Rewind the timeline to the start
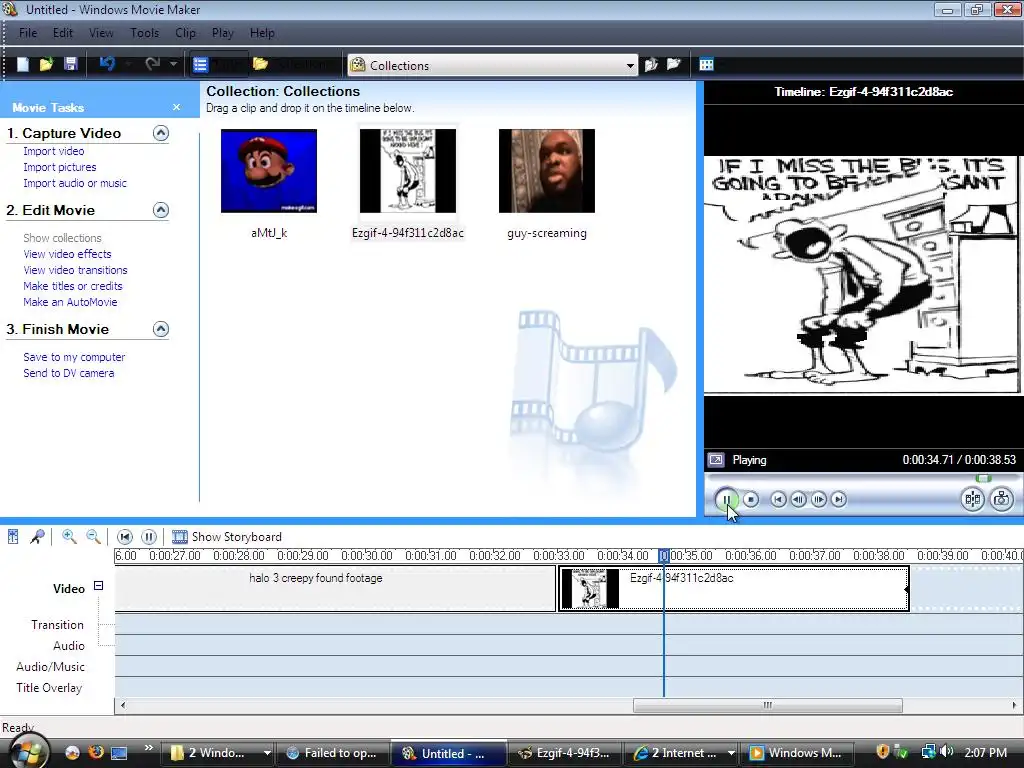Screen dimensions: 1024x768 pos(125,537)
